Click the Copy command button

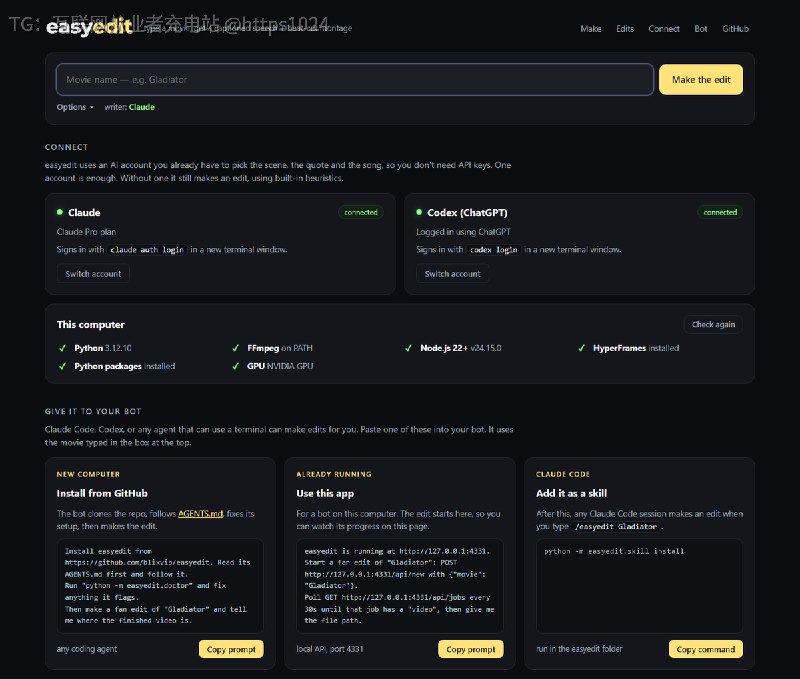click(706, 649)
